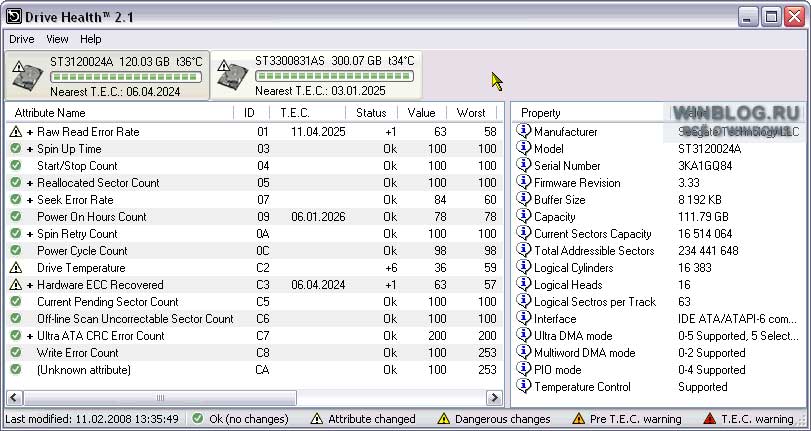Viewport: 811px width, 431px height.
Task: Click the plus marker of Spin Retry Count
Action: pos(30,234)
